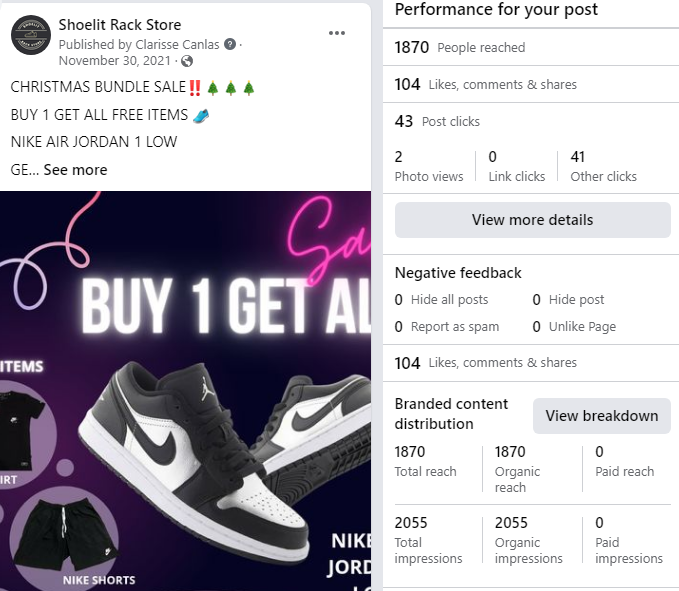Expand post text with See more
This screenshot has width=679, height=591.
75,170
